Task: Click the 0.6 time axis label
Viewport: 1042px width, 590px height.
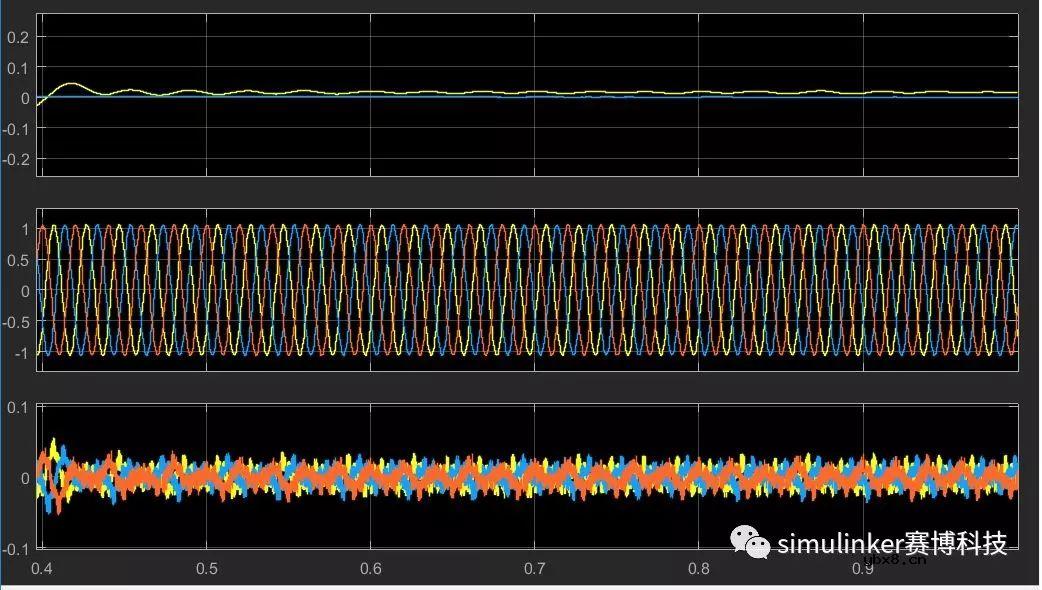Action: point(370,568)
